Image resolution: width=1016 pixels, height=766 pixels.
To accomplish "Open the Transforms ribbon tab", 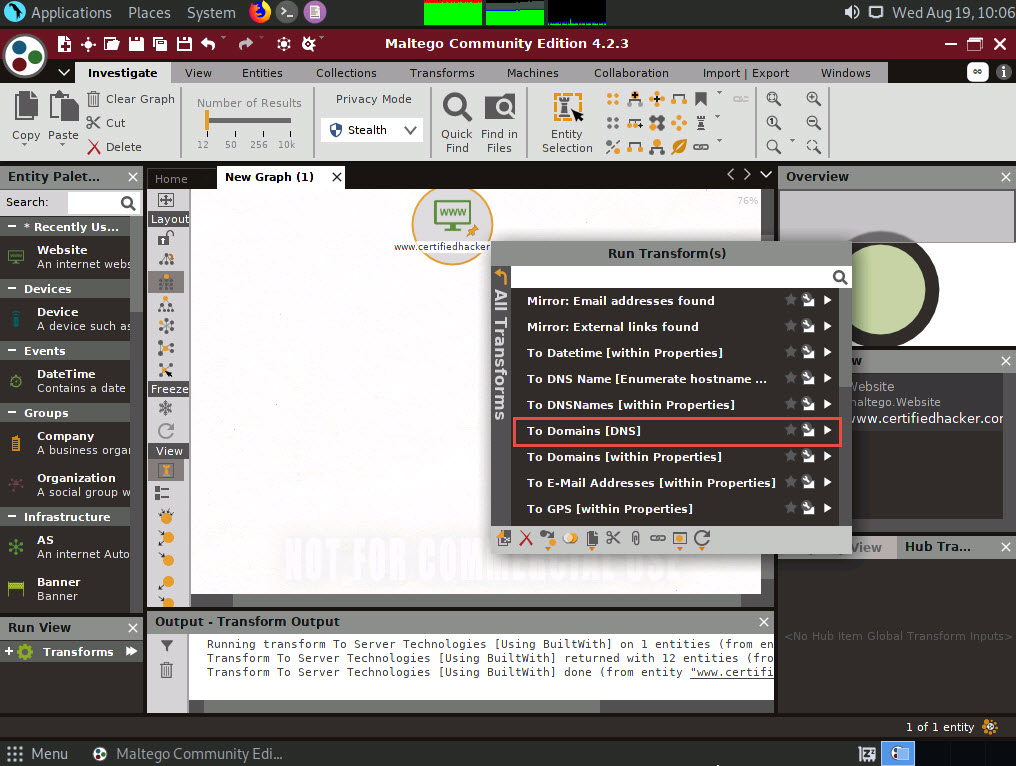I will click(x=442, y=73).
